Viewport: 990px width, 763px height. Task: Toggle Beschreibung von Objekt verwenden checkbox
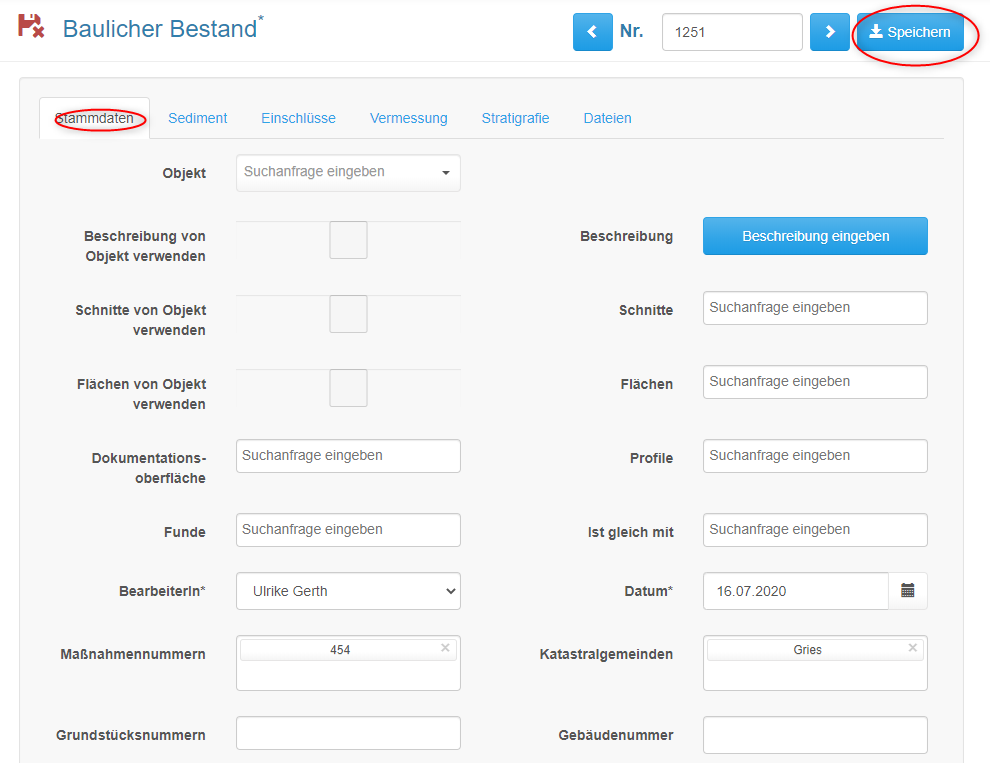click(348, 240)
